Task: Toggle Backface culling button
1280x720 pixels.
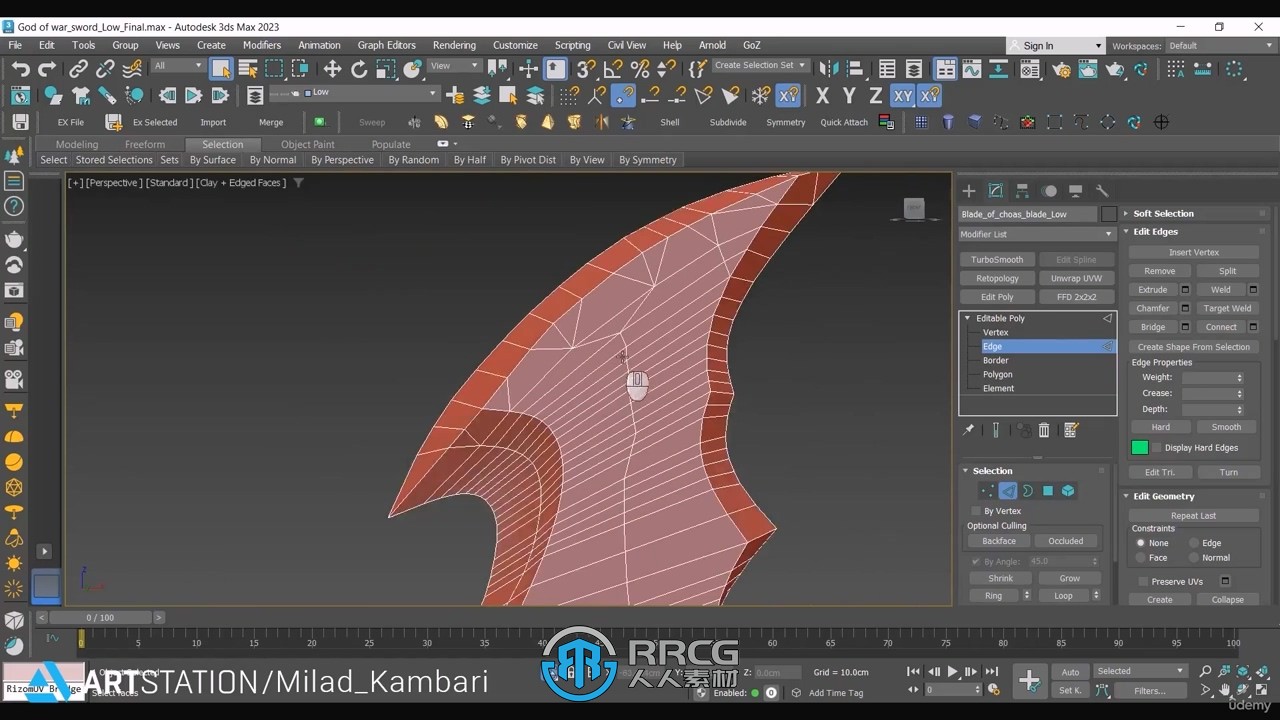Action: tap(998, 541)
